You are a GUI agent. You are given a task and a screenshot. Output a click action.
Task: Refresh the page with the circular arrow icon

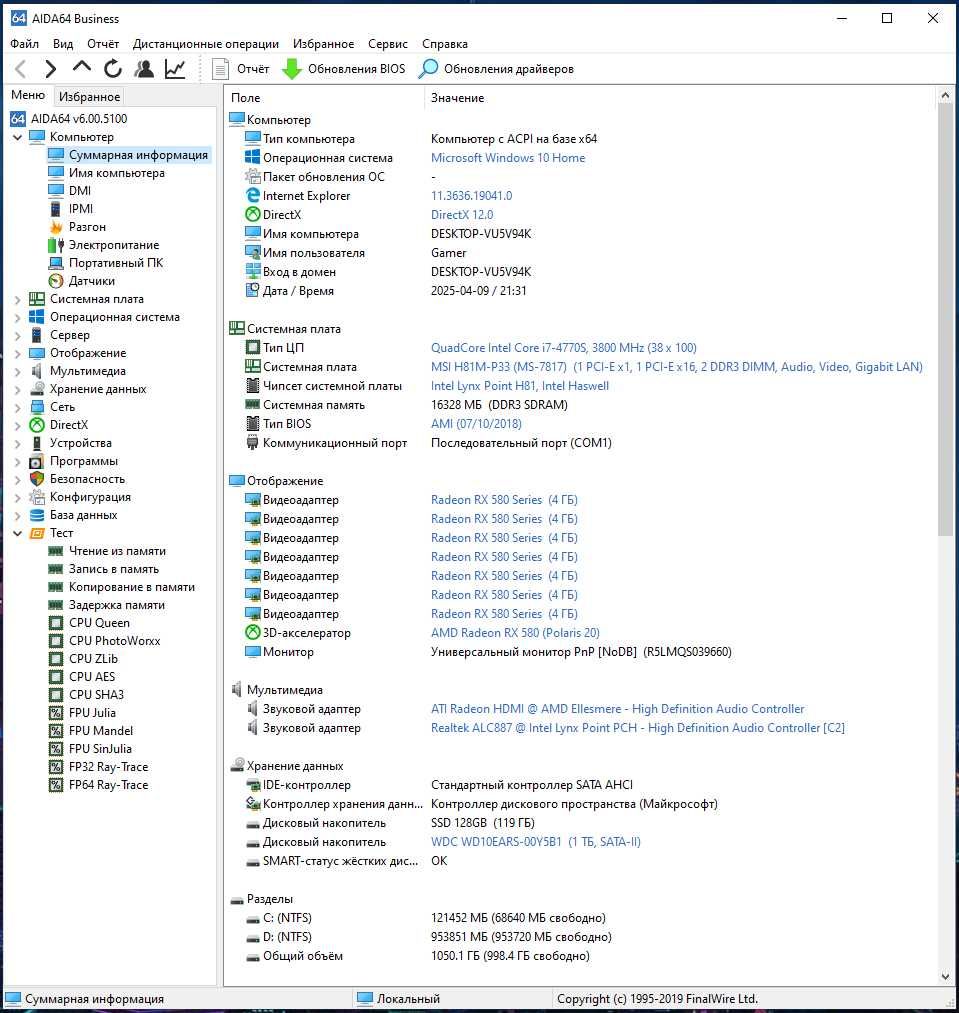pyautogui.click(x=113, y=68)
